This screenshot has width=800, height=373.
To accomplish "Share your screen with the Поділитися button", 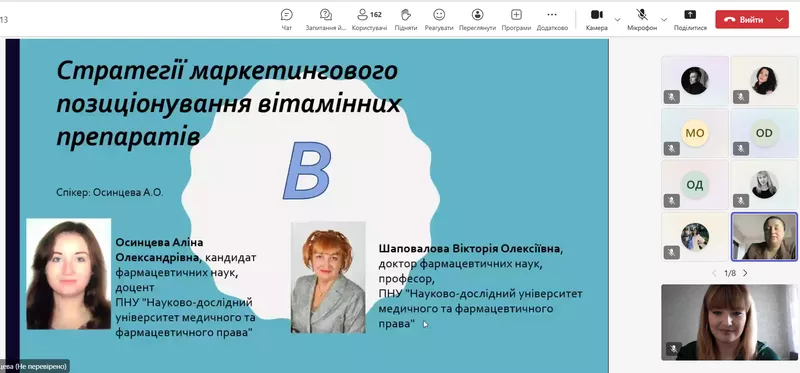I will tap(690, 19).
